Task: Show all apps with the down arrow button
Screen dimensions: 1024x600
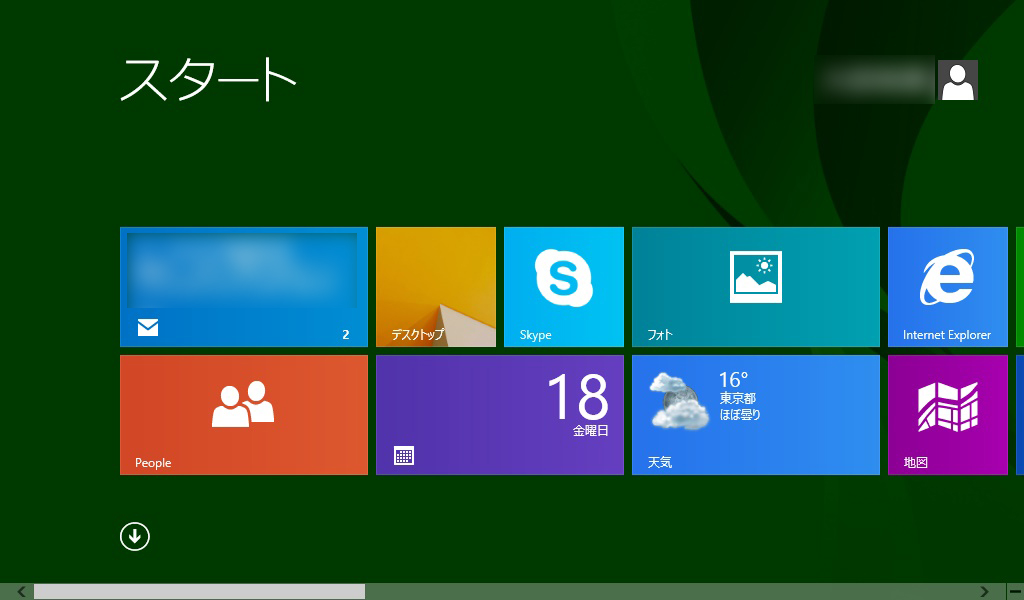Action: click(135, 537)
